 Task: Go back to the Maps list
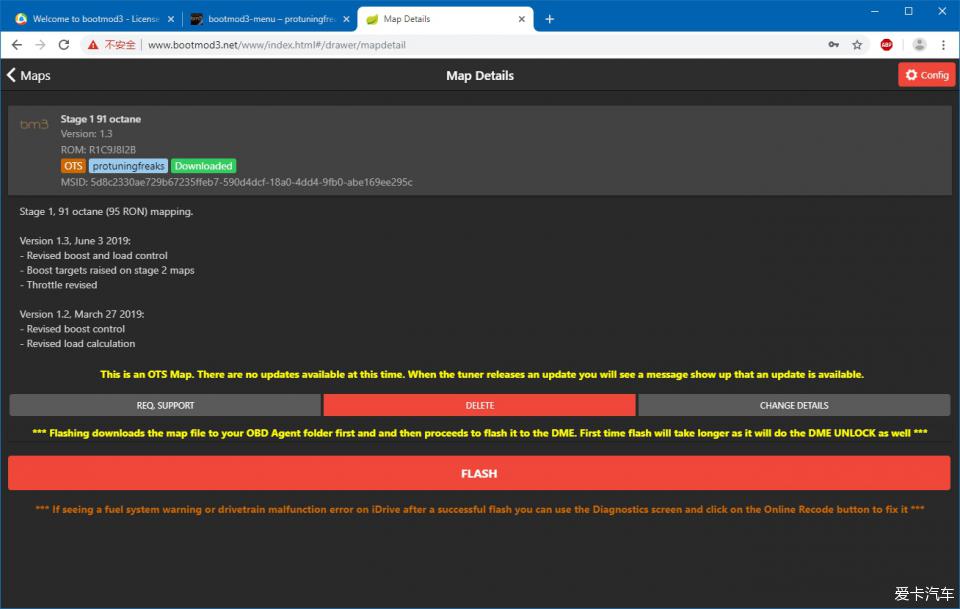pos(28,75)
